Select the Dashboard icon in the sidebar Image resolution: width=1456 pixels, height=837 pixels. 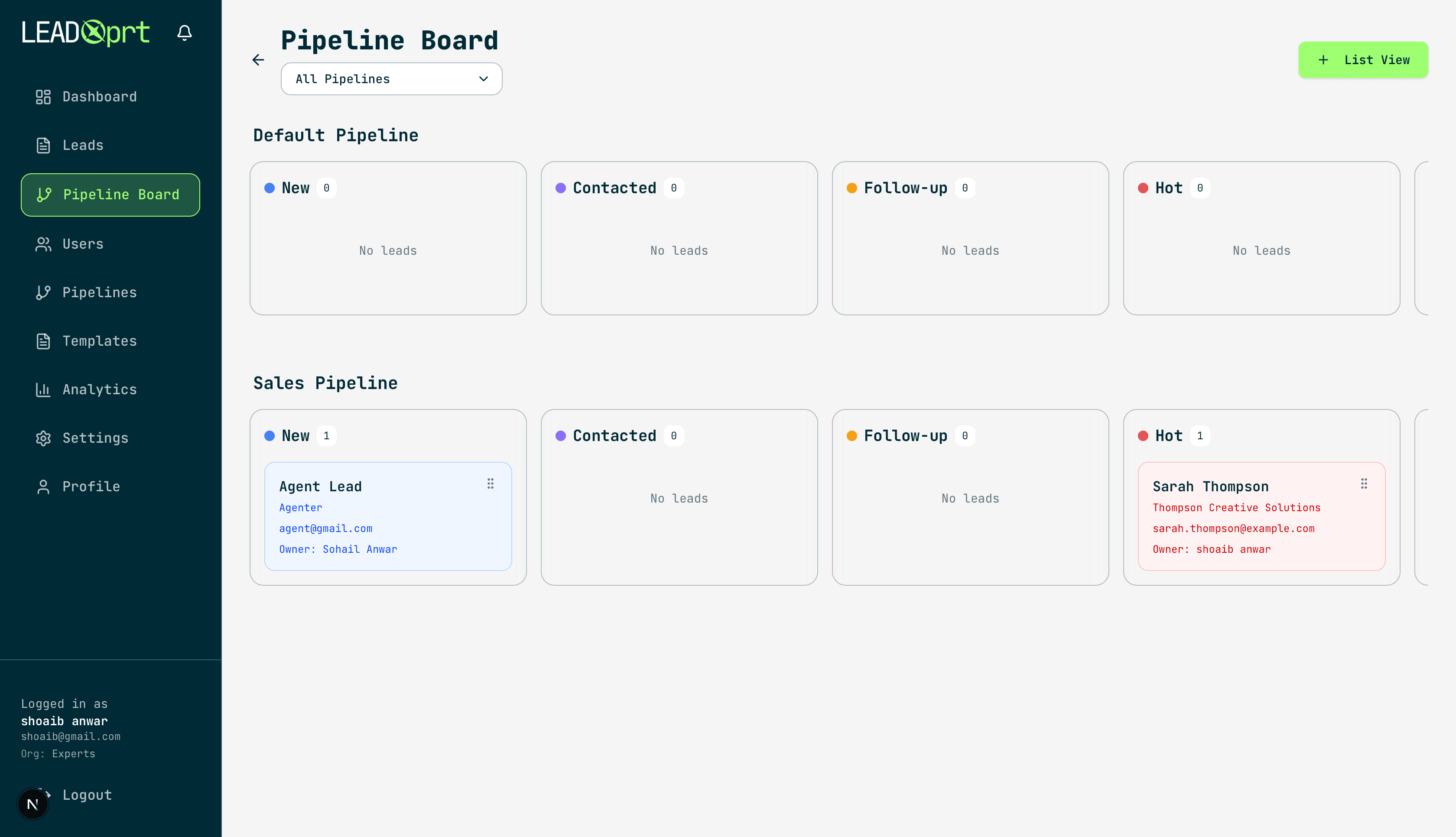[x=43, y=97]
